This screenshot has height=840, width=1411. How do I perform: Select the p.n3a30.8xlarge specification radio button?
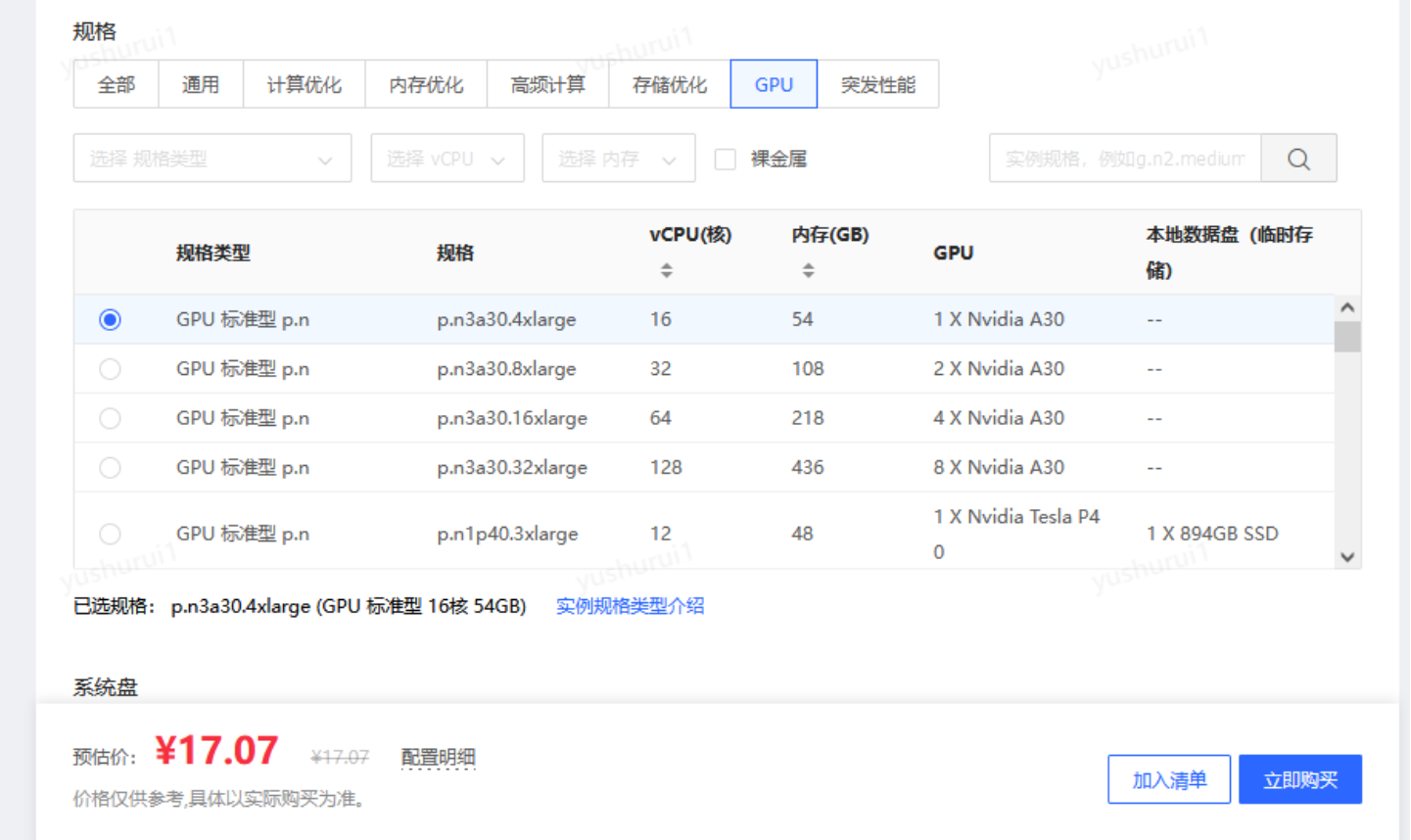coord(110,369)
